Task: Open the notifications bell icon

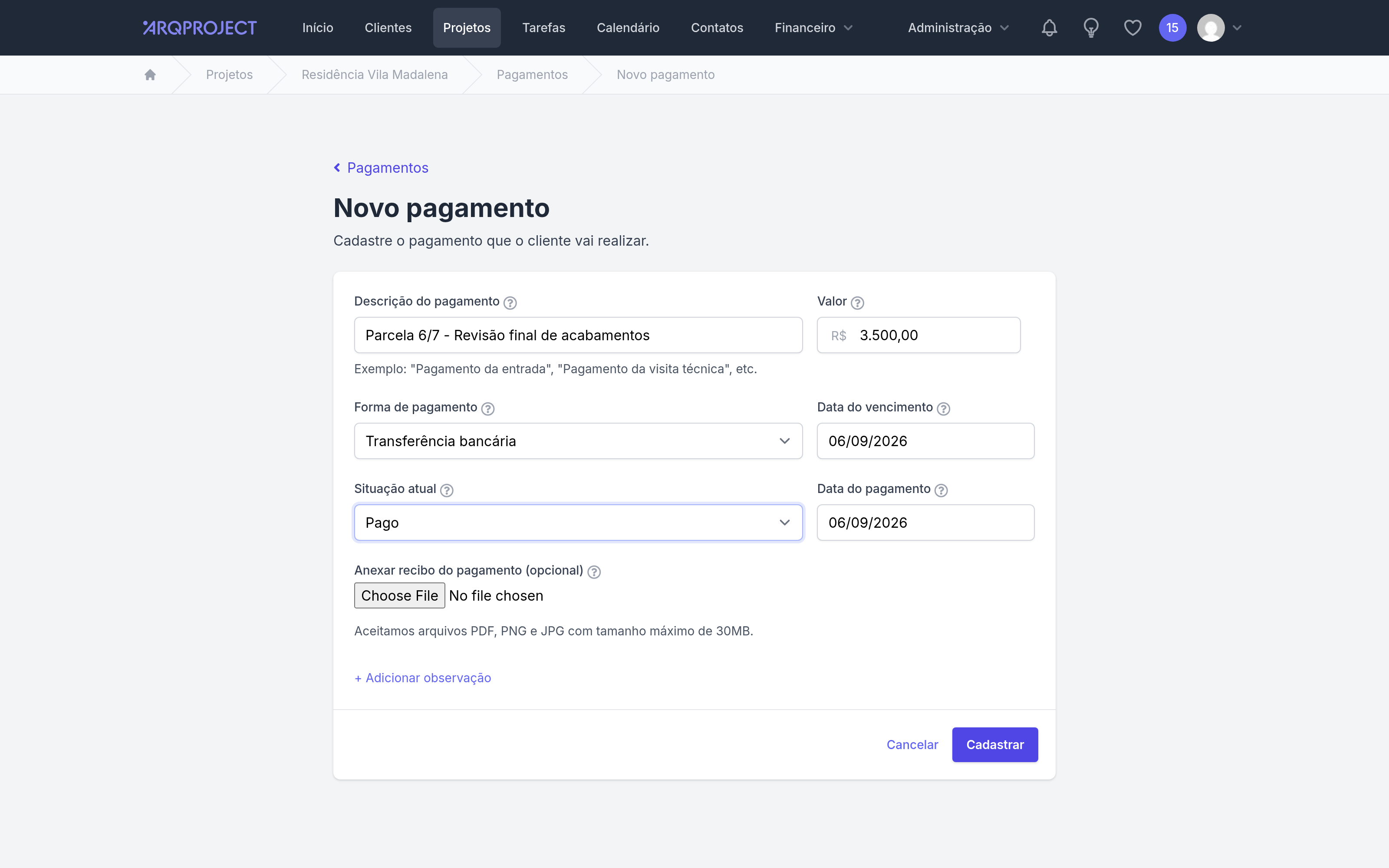Action: (1049, 27)
